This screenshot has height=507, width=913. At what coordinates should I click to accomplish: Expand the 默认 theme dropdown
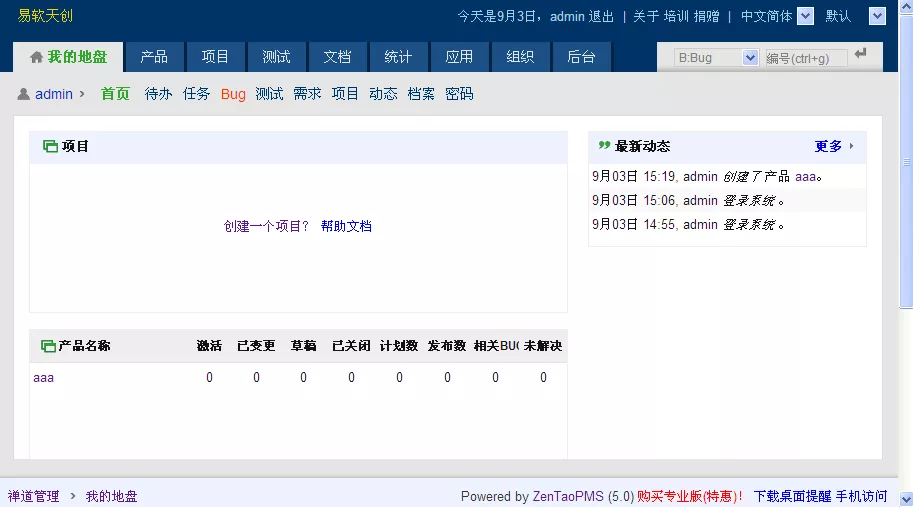click(877, 16)
